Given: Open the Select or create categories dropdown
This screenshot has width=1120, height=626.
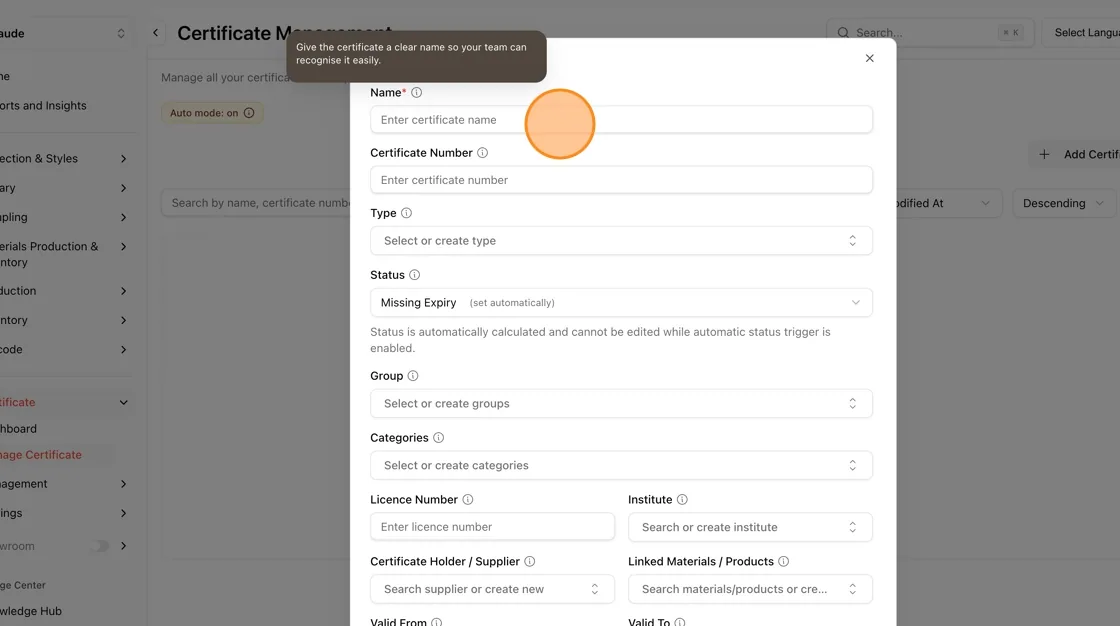Looking at the screenshot, I should [621, 465].
